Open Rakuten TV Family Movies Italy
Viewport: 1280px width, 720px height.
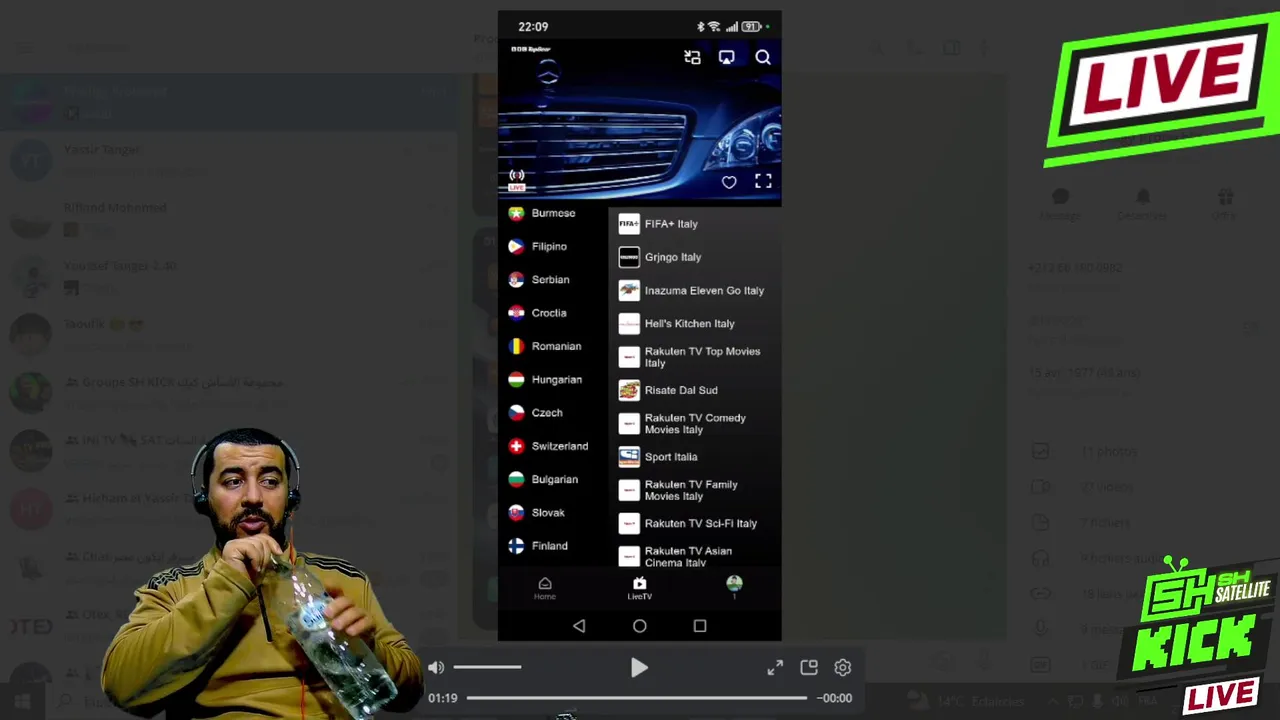coord(694,490)
